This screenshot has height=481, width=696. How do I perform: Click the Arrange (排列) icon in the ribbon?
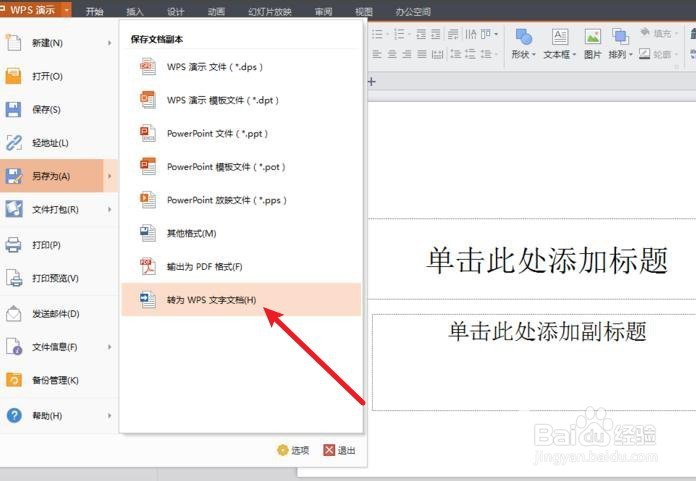coord(620,36)
